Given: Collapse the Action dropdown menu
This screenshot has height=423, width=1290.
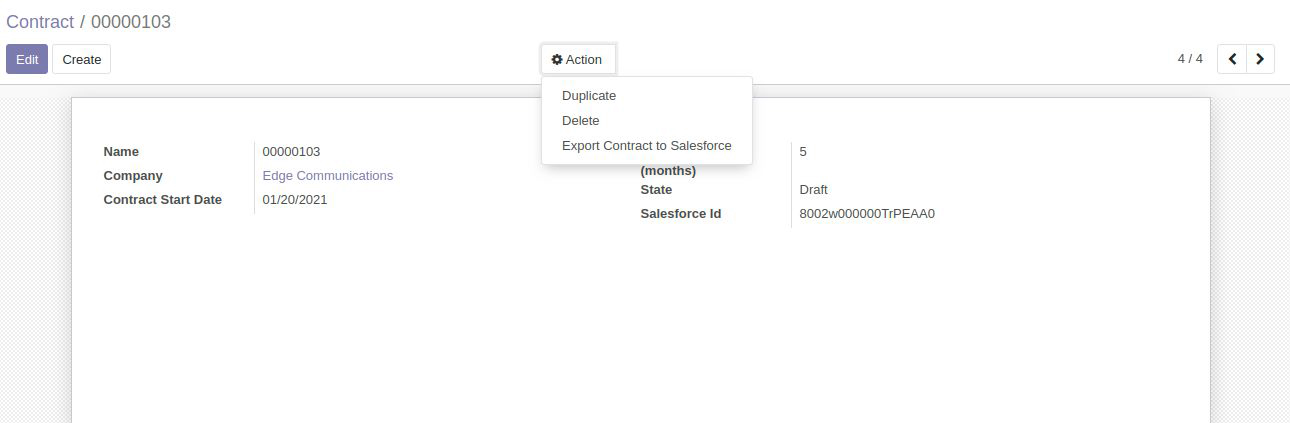Looking at the screenshot, I should point(578,60).
